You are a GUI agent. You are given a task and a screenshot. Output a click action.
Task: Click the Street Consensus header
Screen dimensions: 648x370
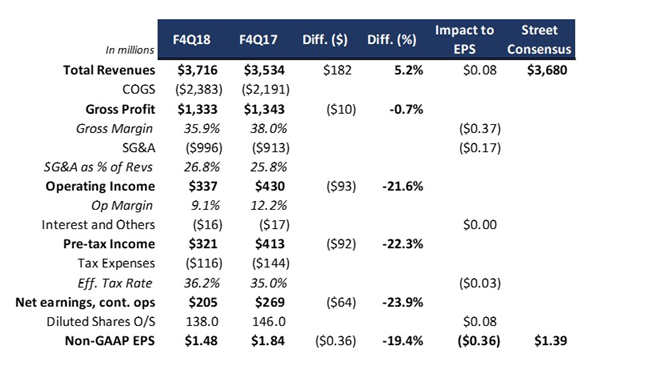point(539,39)
